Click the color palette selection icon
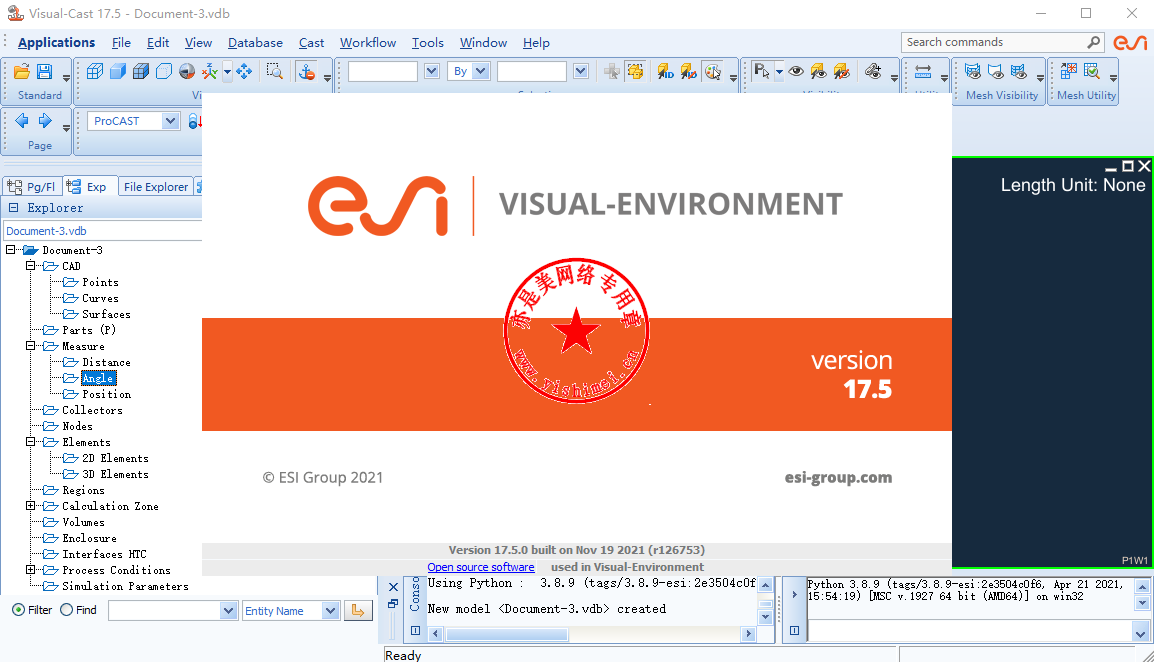This screenshot has height=662, width=1154. pyautogui.click(x=712, y=71)
